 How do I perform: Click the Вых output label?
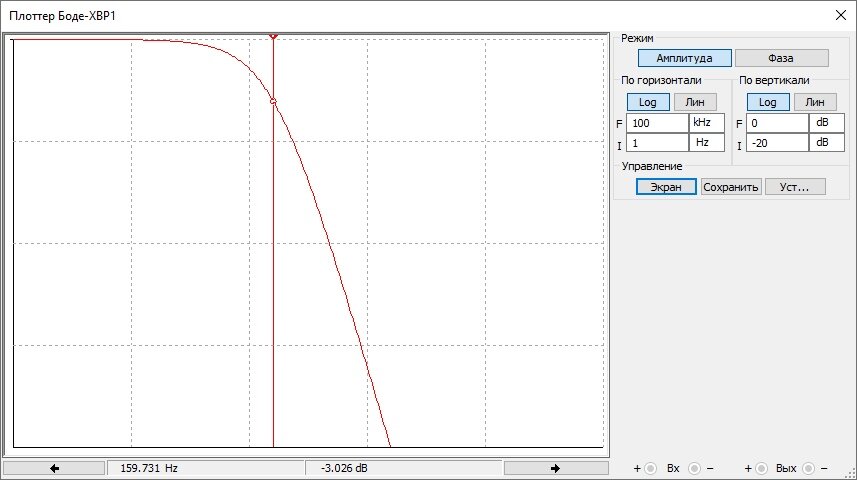(785, 469)
